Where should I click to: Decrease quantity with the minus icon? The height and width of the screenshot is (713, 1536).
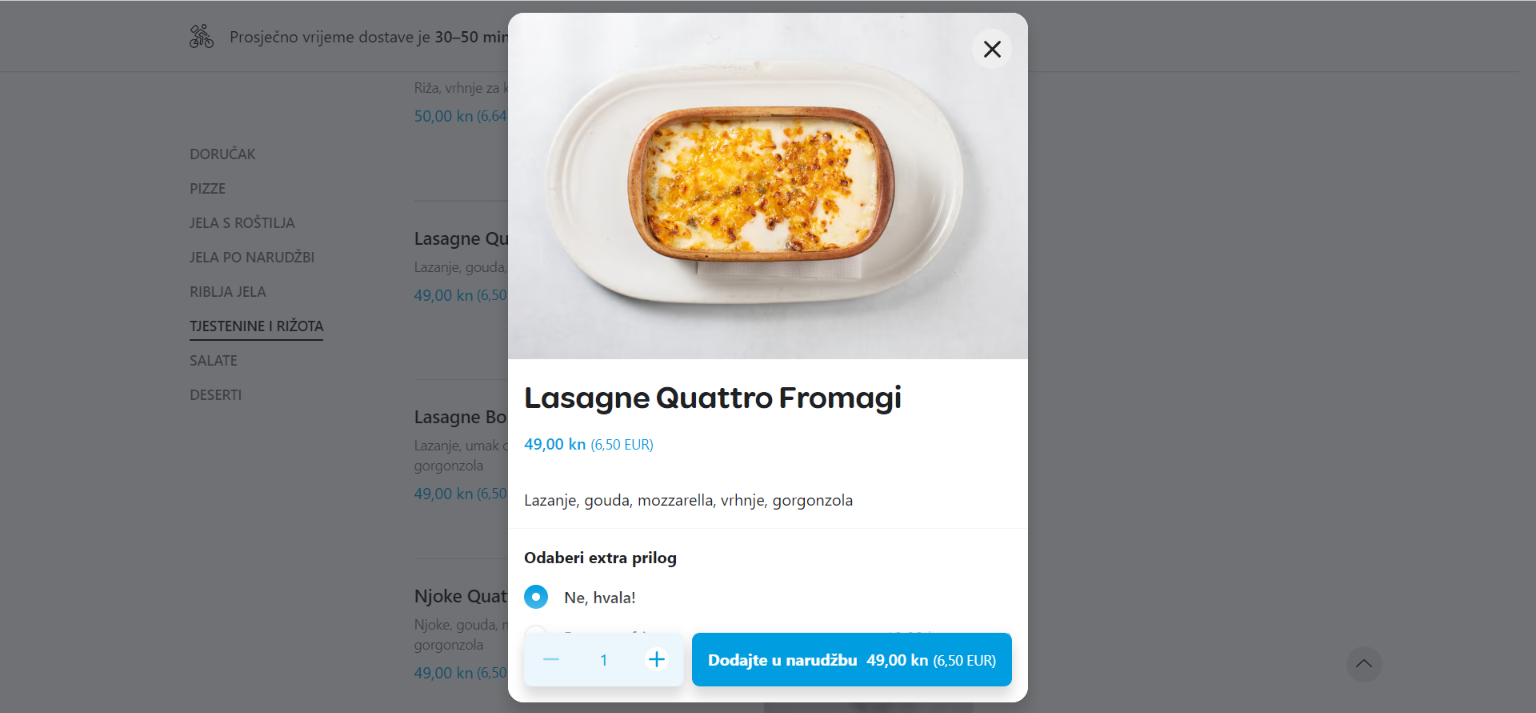(551, 660)
